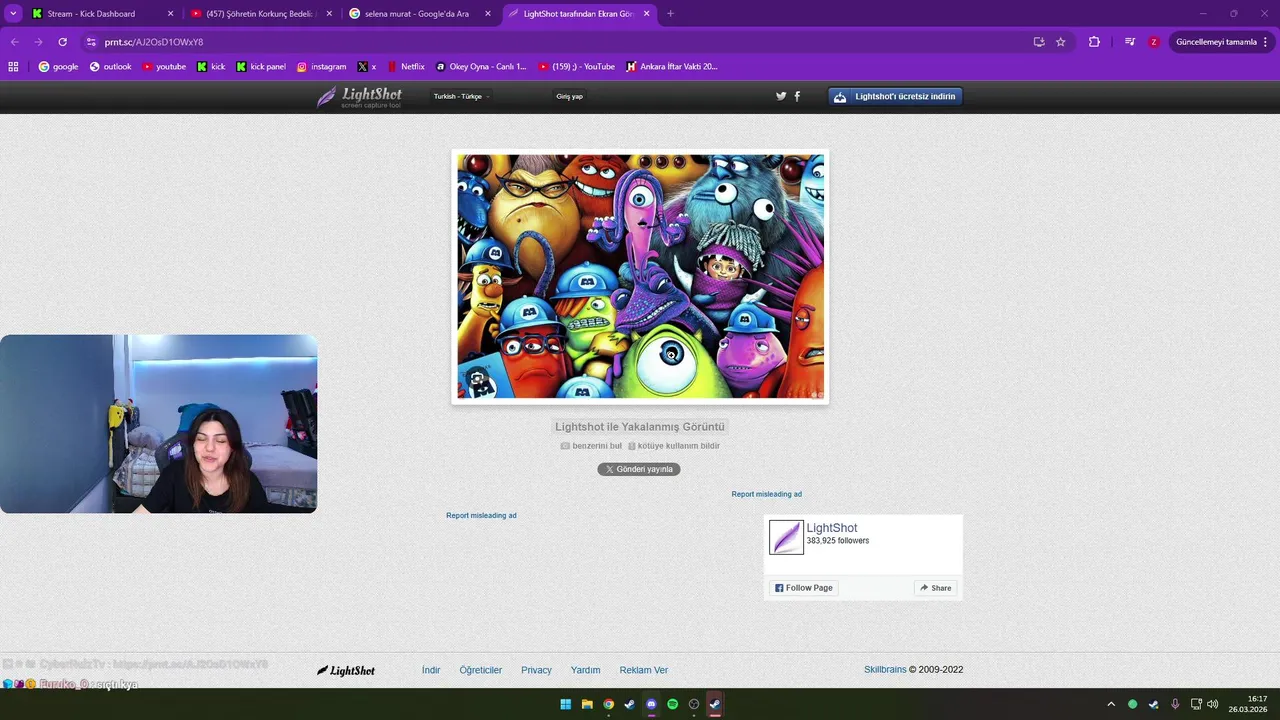This screenshot has width=1280, height=720.
Task: Open Reklam Ver footer link
Action: 644,670
